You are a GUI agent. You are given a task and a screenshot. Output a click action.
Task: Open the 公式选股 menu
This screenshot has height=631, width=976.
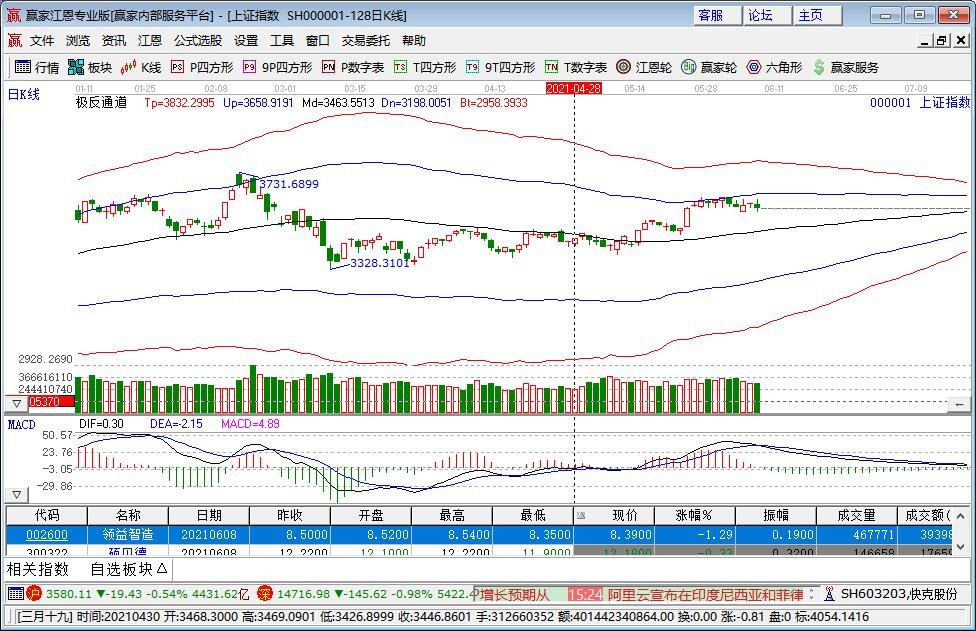point(198,40)
